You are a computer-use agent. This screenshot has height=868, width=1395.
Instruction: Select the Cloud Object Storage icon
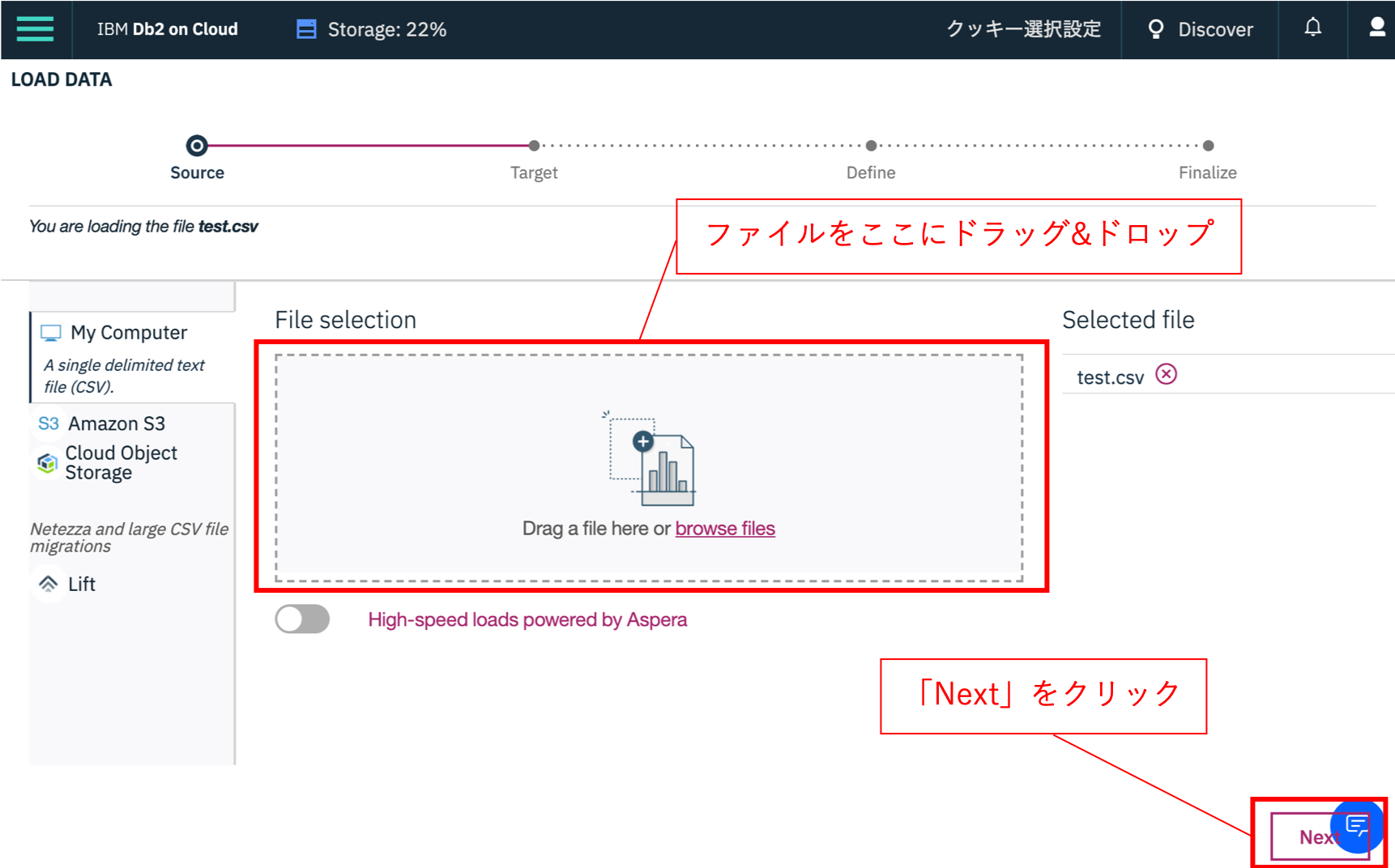point(47,462)
